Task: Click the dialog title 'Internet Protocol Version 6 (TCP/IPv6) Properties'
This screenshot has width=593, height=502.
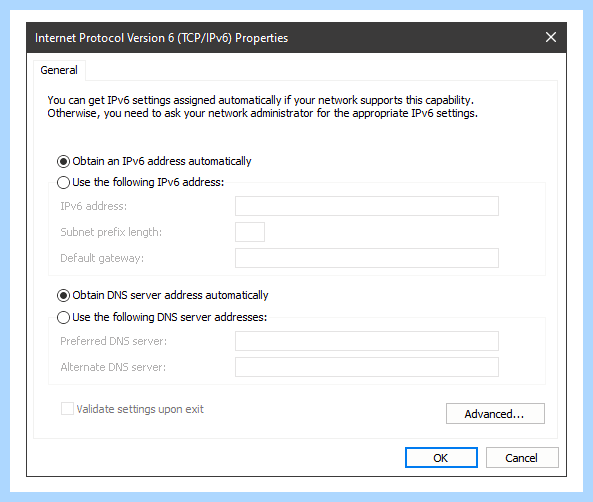Action: coord(161,38)
